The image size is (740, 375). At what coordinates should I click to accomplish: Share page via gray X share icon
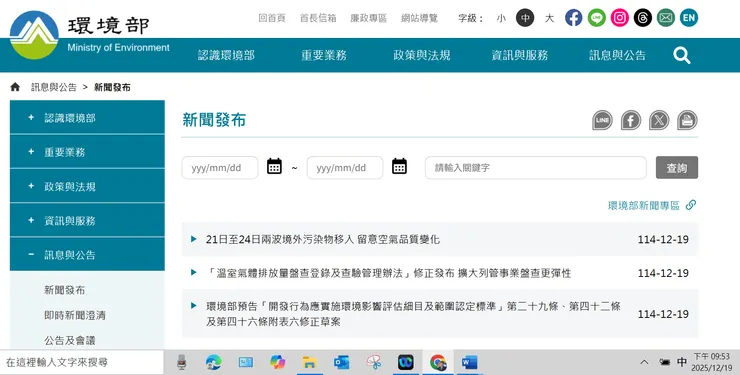point(659,120)
